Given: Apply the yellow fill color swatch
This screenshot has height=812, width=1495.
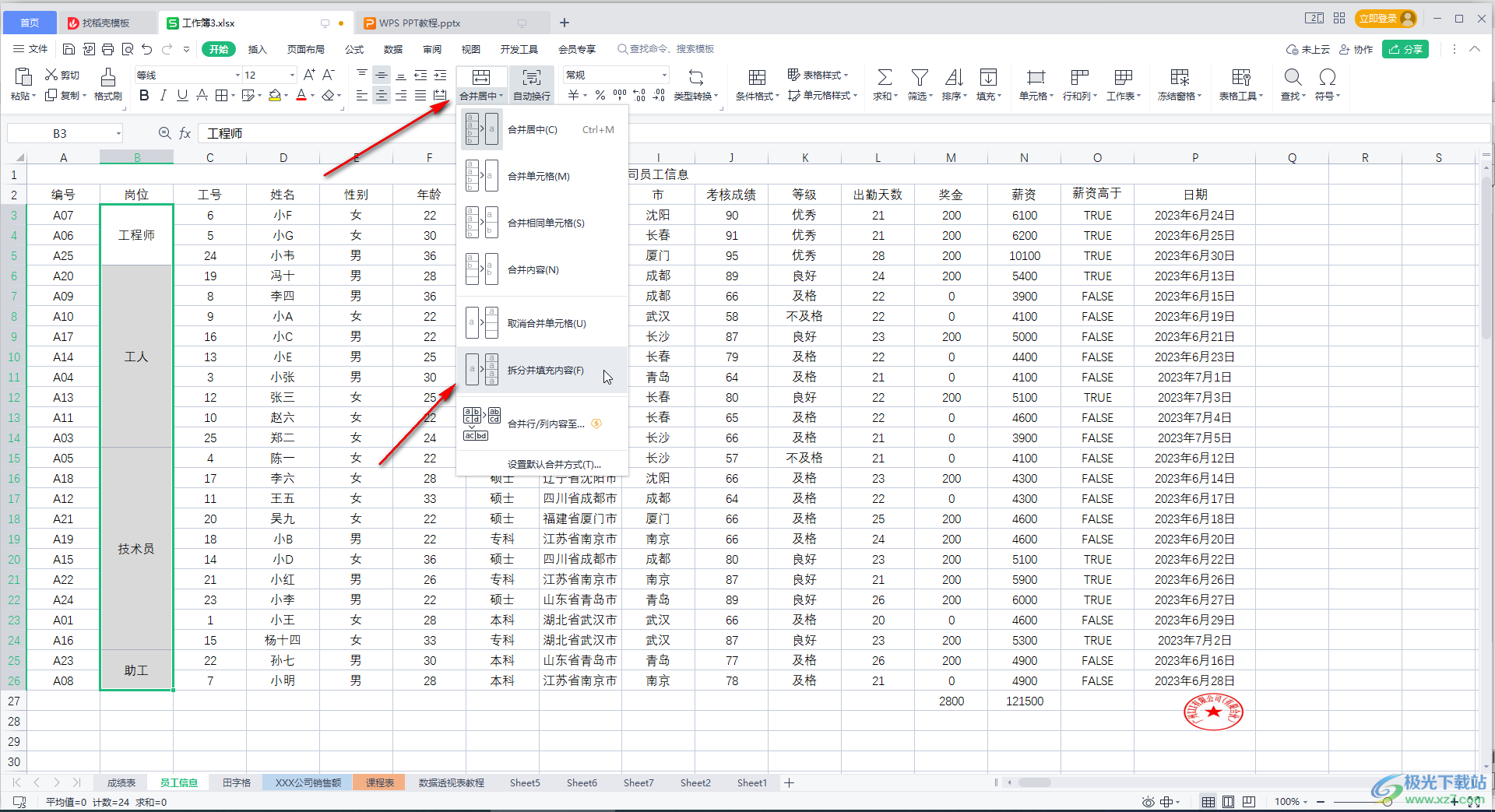Looking at the screenshot, I should [x=274, y=95].
